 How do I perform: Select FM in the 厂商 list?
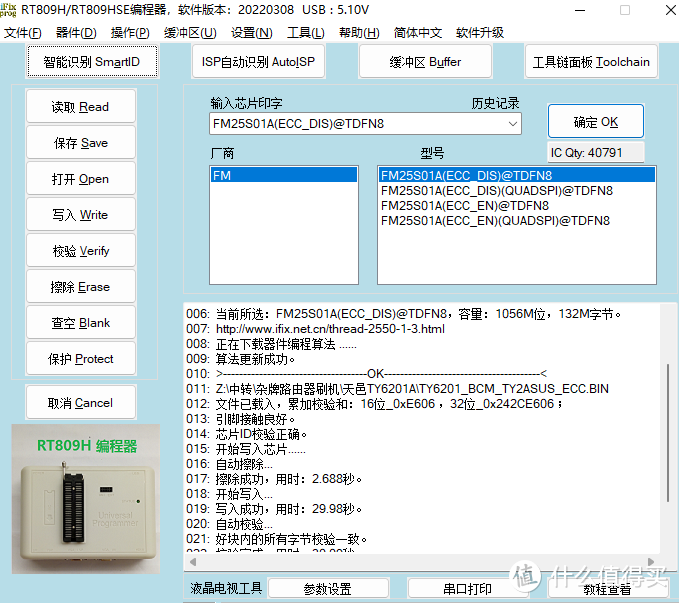point(284,175)
